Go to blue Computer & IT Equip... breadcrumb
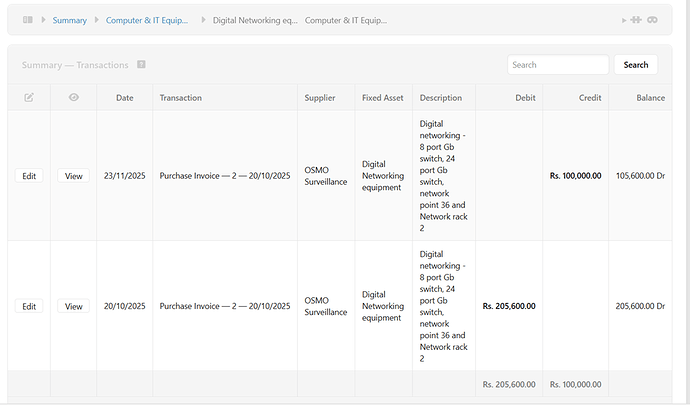Viewport: 690px width, 405px height. point(147,20)
